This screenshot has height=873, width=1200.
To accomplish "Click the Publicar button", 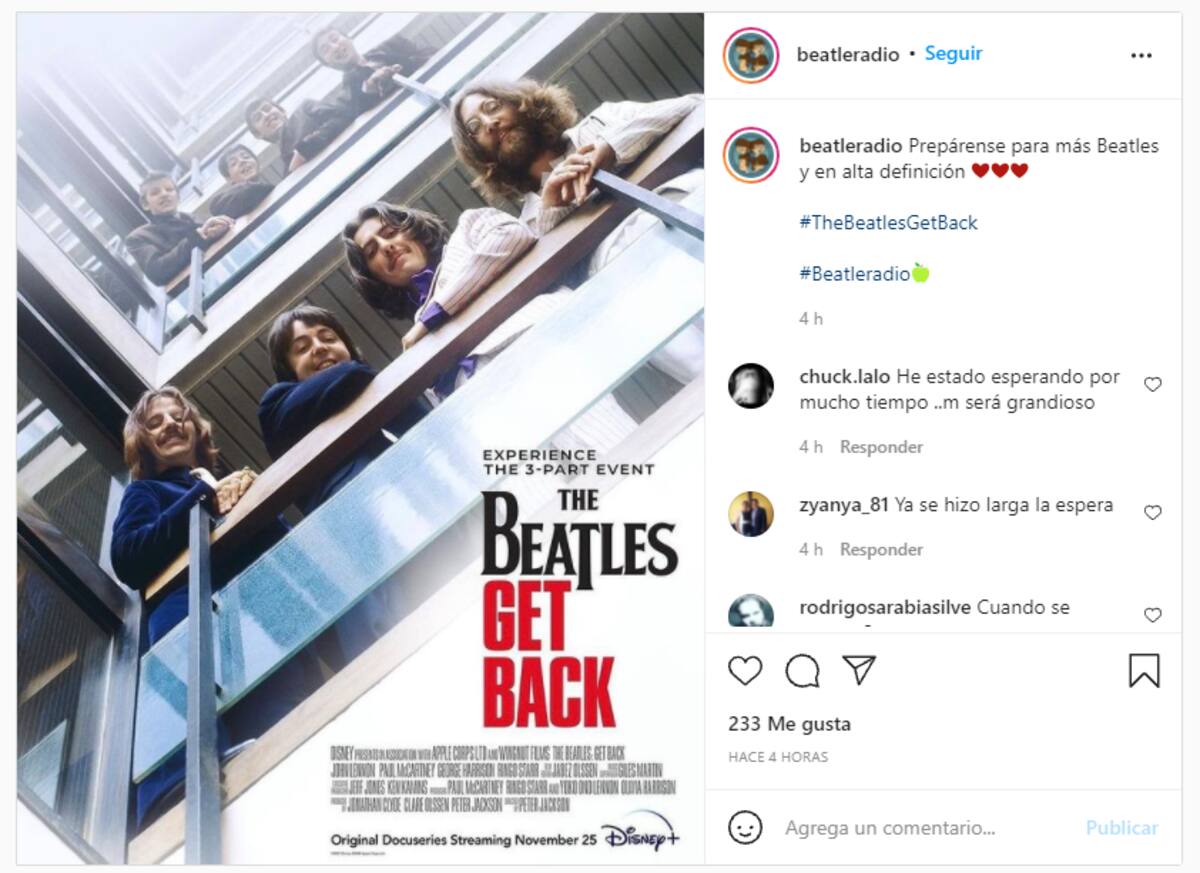I will click(x=1122, y=828).
